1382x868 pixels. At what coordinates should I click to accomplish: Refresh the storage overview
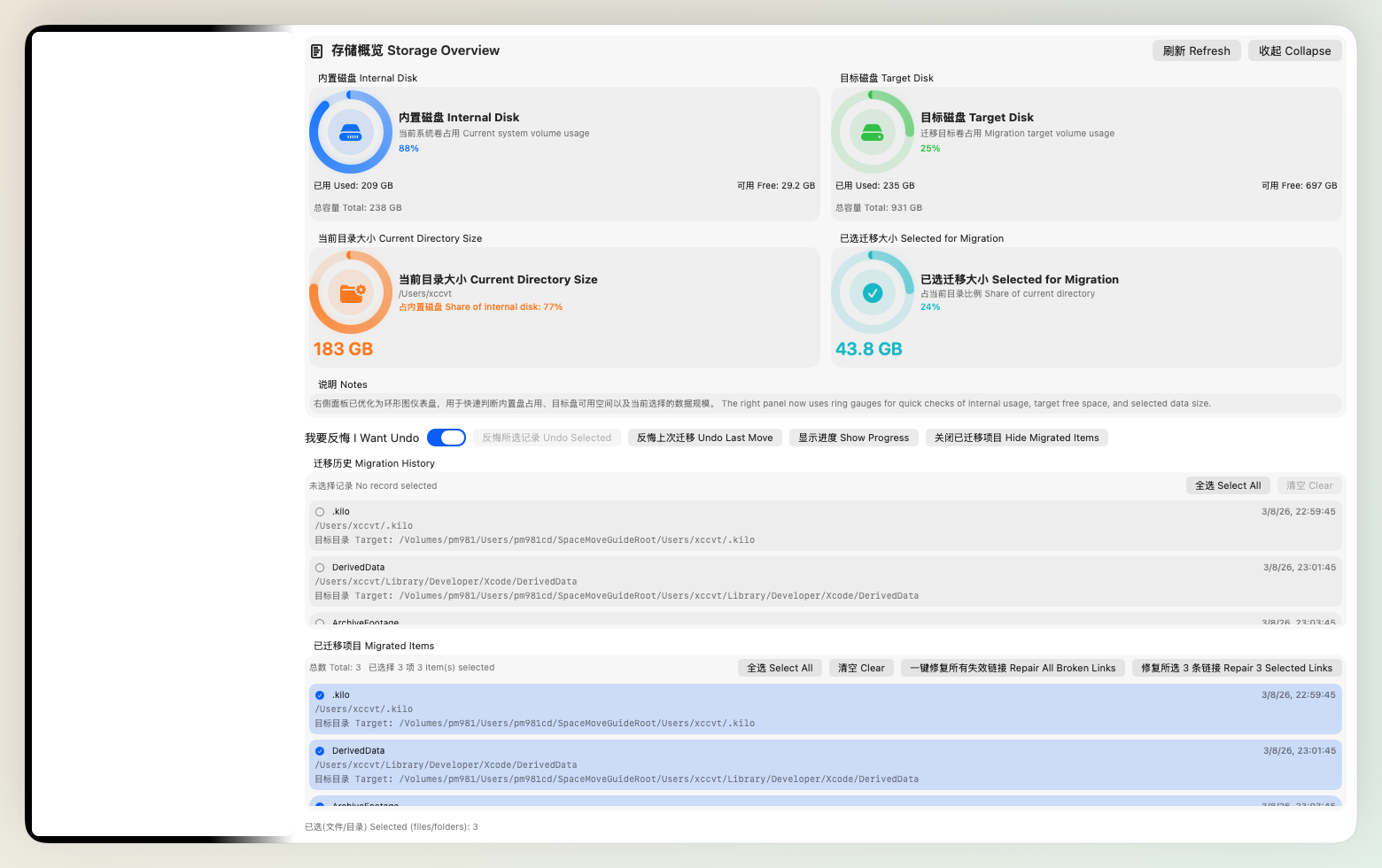pos(1196,50)
